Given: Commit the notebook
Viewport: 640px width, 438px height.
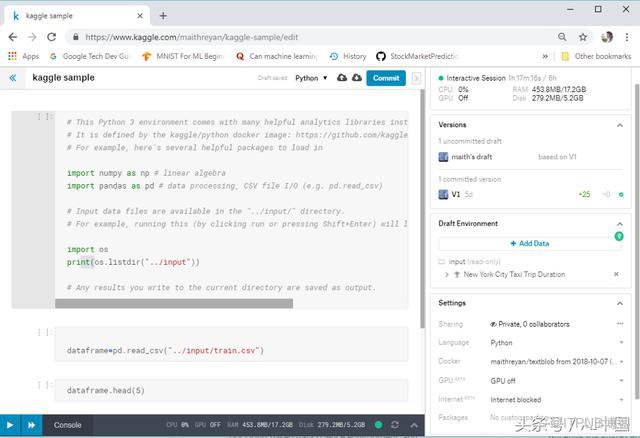Looking at the screenshot, I should 386,78.
